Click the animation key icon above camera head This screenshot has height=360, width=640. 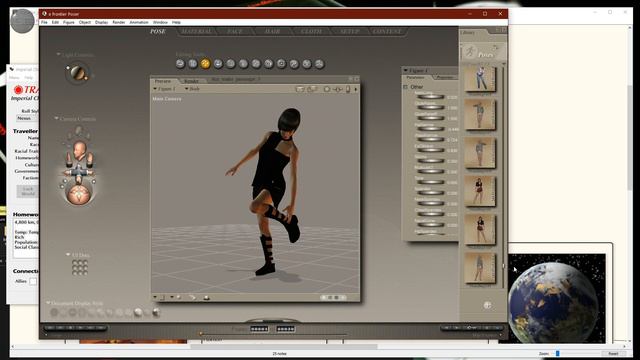[x=79, y=132]
